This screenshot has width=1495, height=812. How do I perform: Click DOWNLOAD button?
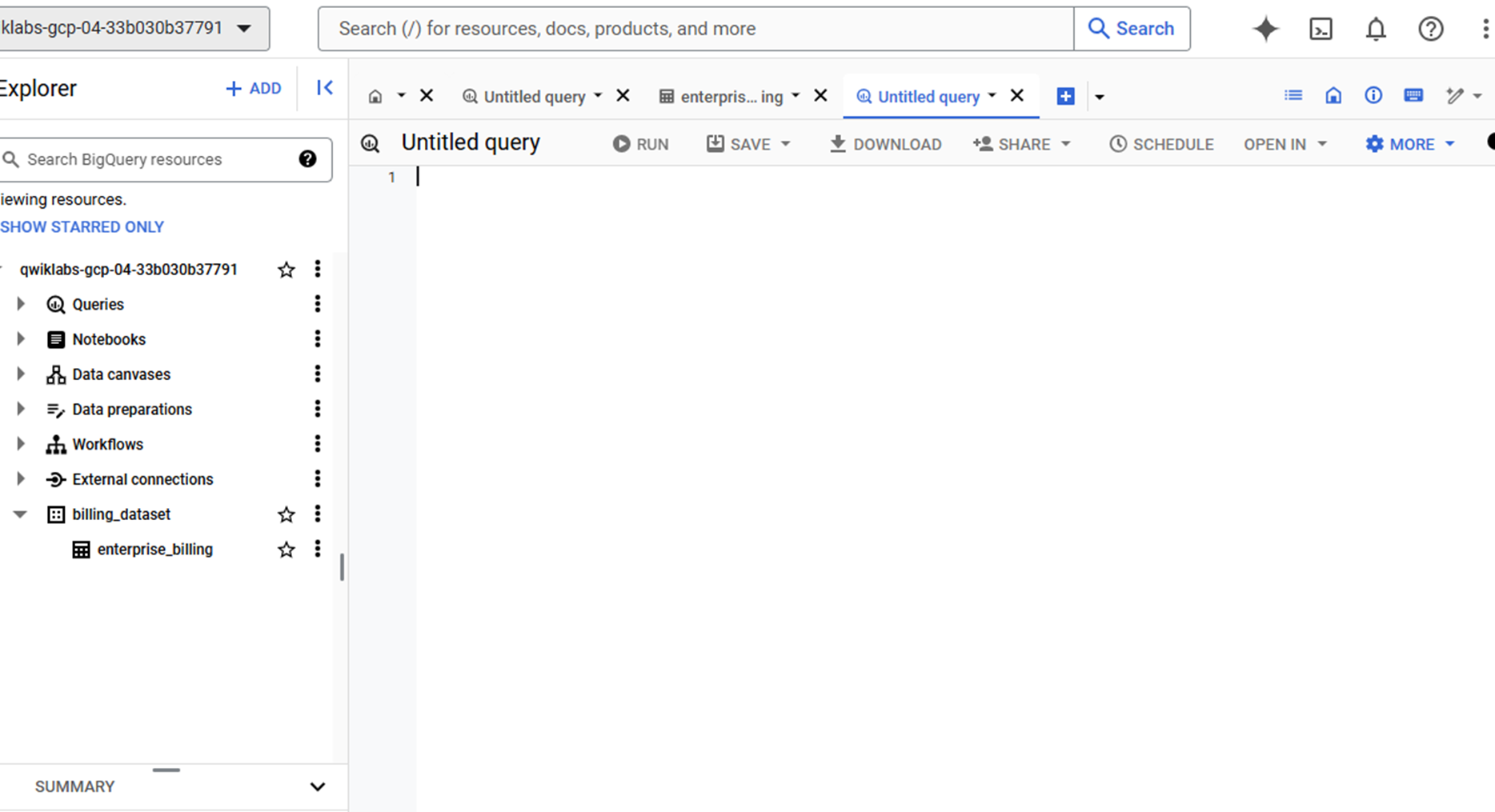(885, 144)
